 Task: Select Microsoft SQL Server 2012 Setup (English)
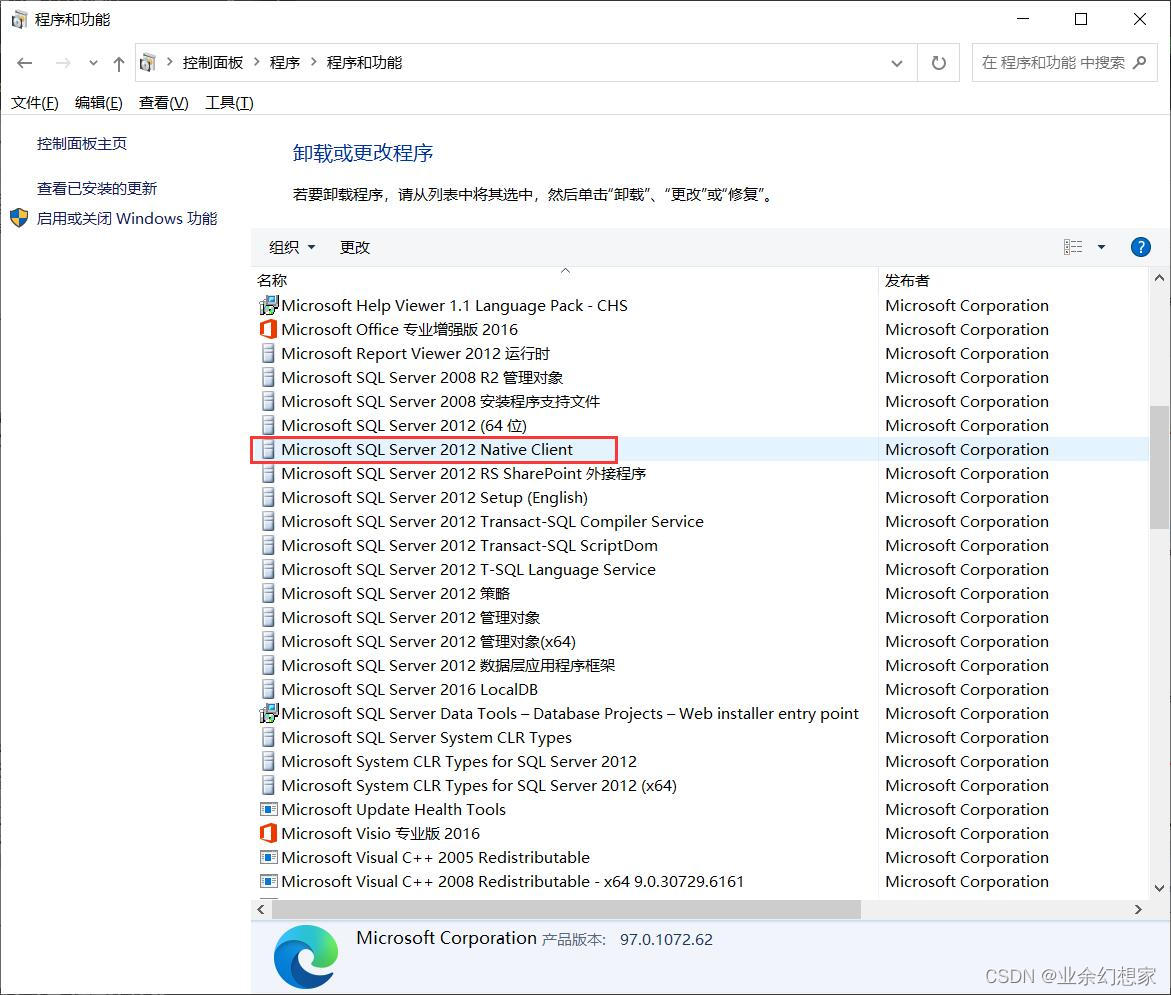click(x=435, y=498)
